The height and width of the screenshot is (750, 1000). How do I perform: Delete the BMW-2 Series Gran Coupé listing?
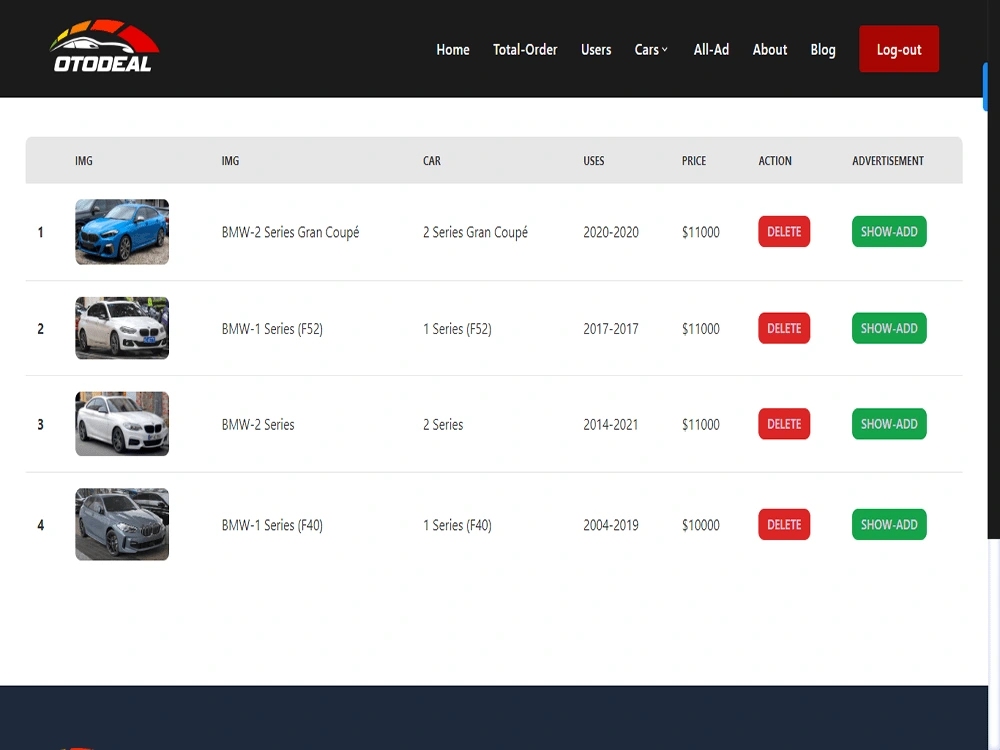coord(784,232)
